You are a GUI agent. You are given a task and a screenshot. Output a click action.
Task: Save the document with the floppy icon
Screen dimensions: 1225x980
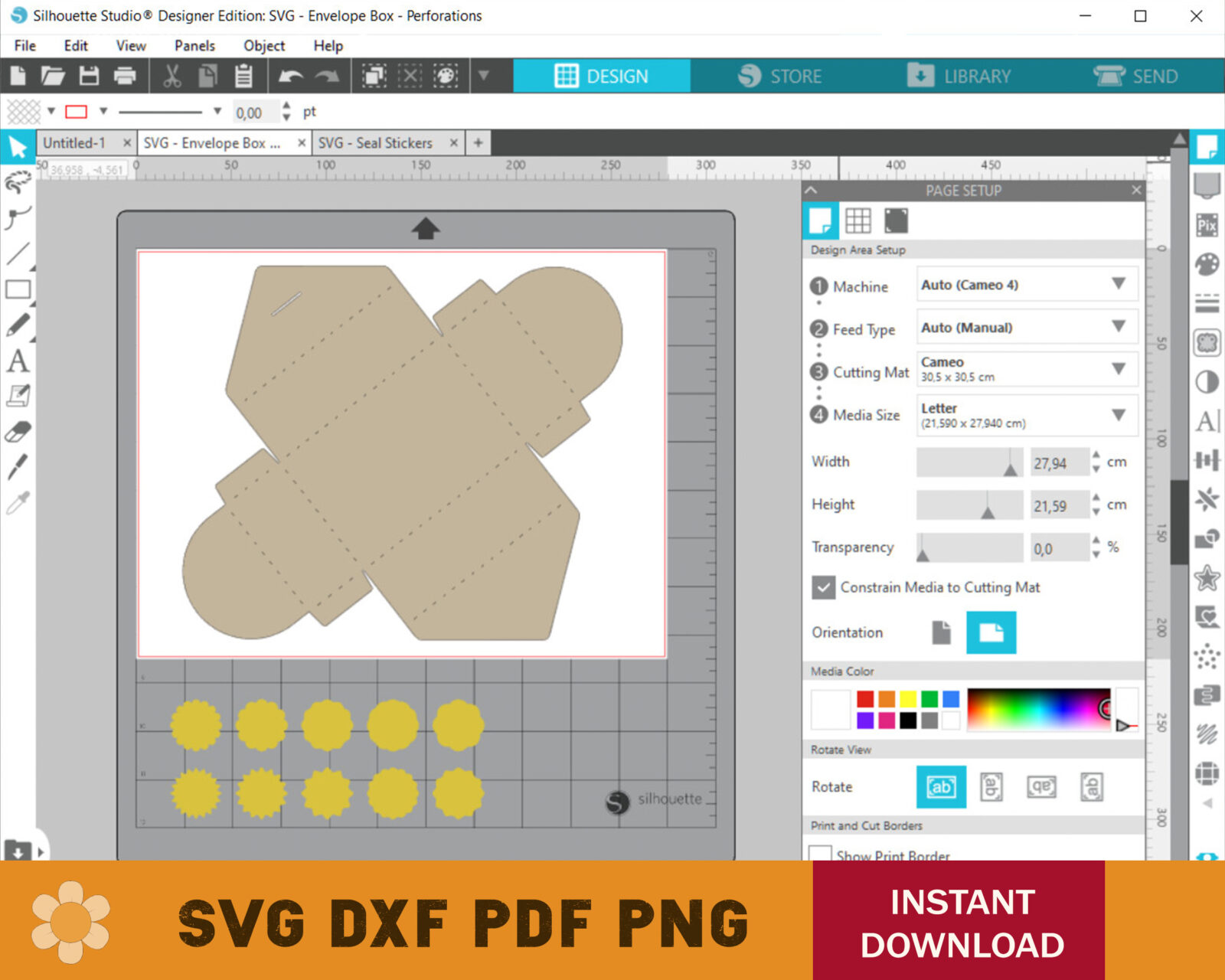pos(90,76)
